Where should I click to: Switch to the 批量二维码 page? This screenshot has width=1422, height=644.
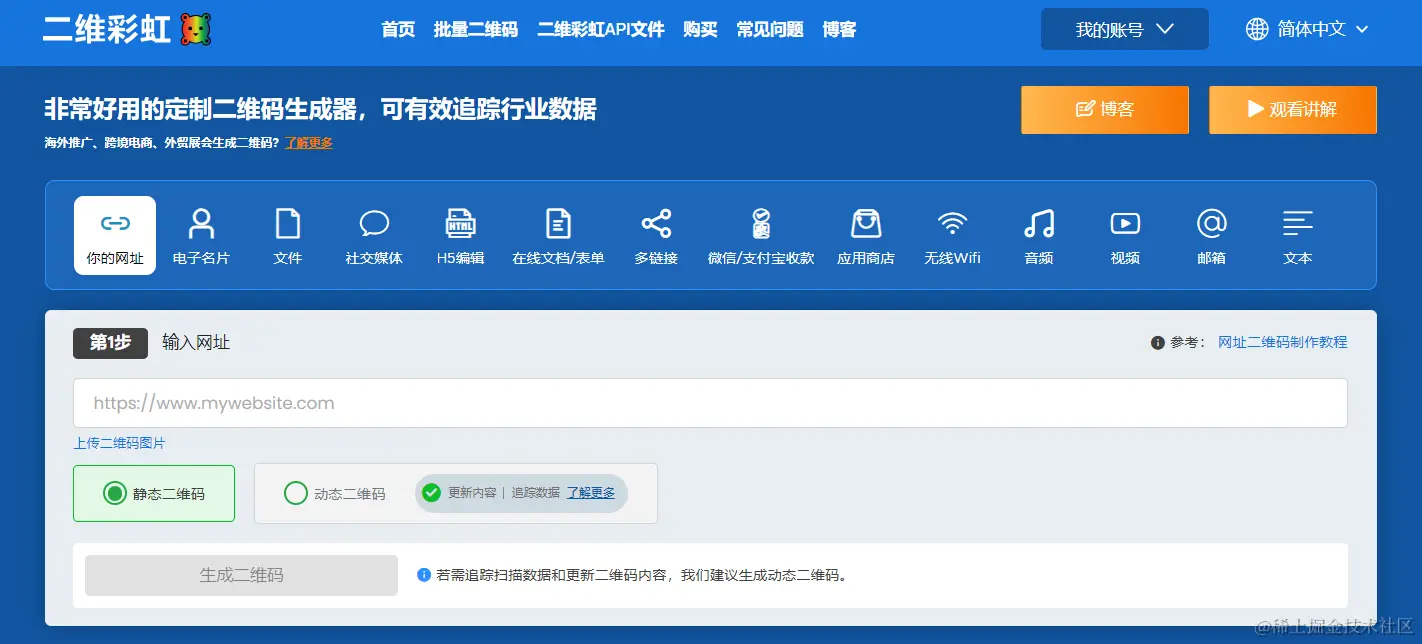[475, 29]
